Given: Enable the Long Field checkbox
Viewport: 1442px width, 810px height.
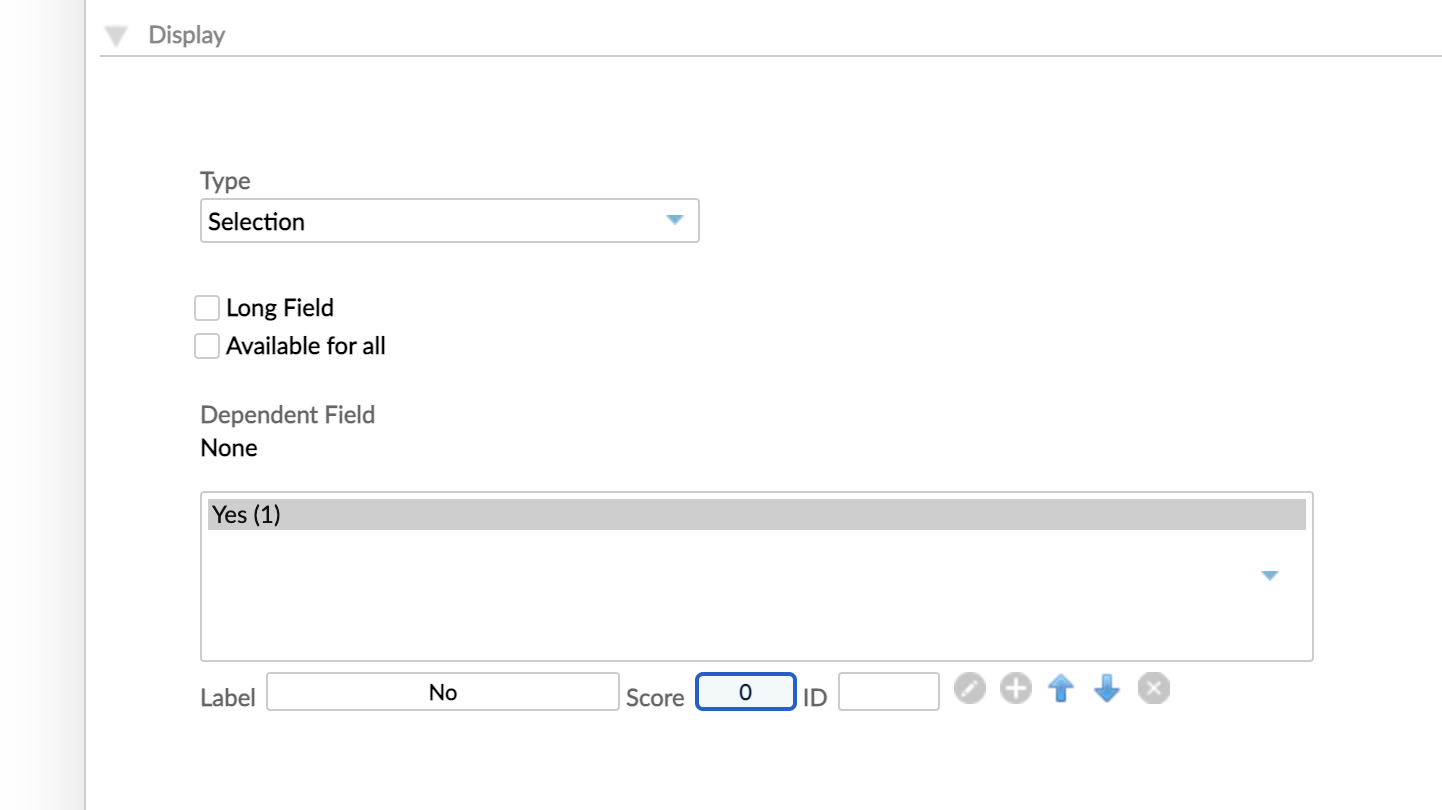Looking at the screenshot, I should pos(206,307).
